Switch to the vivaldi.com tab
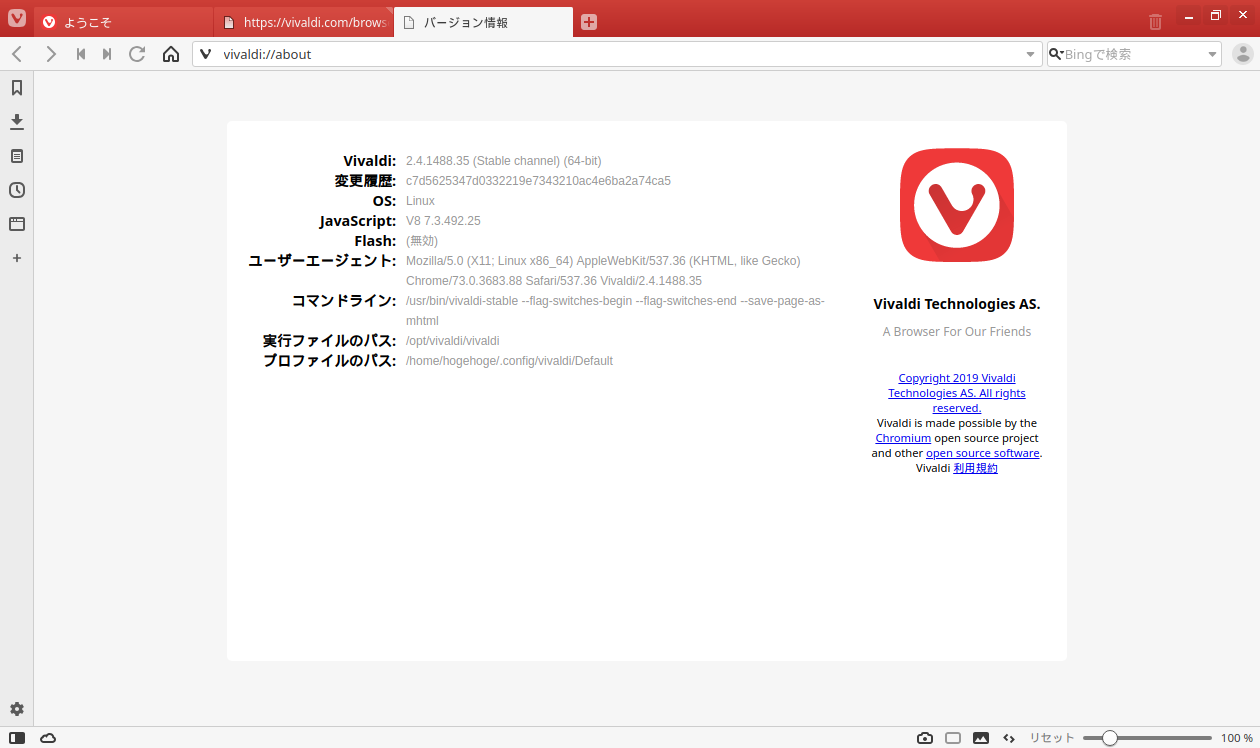Screen dimensions: 1260x748 (304, 22)
